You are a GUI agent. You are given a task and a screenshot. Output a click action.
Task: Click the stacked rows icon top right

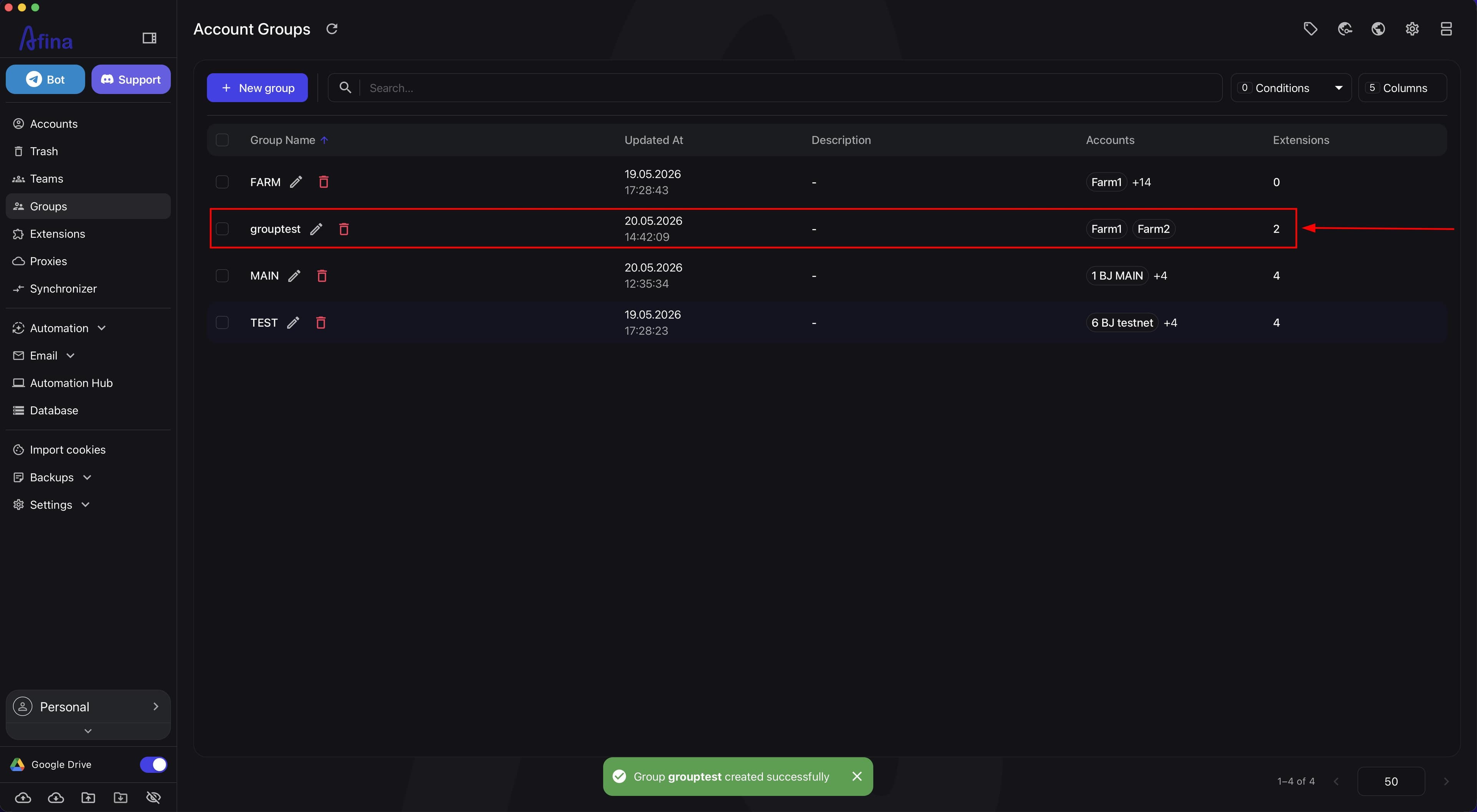(x=1446, y=29)
